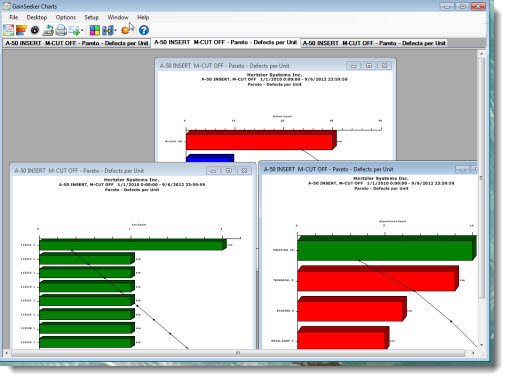This screenshot has width=509, height=381.
Task: Click the red METAL SHOP bar
Action: point(343,338)
